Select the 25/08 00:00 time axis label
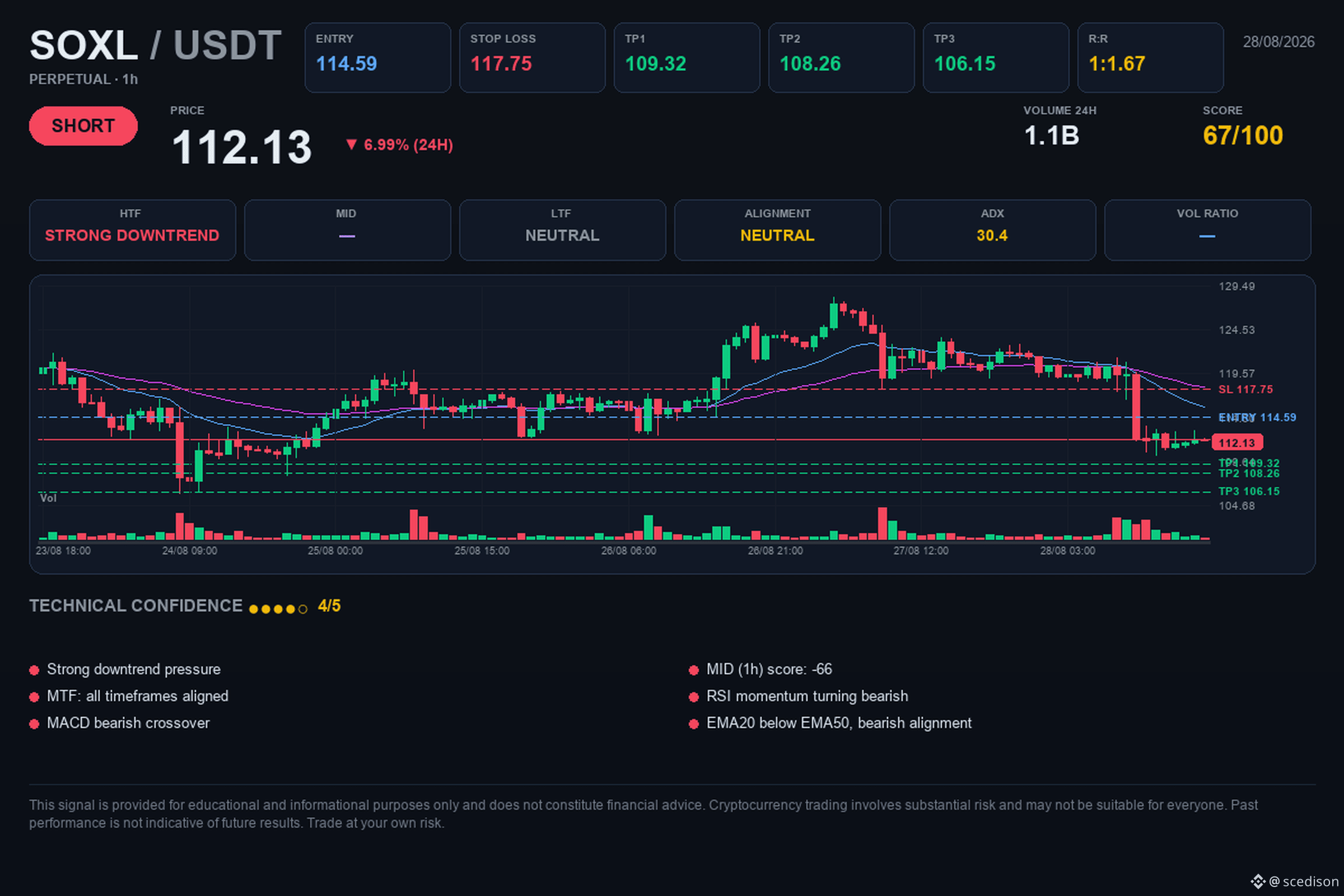 coord(335,551)
